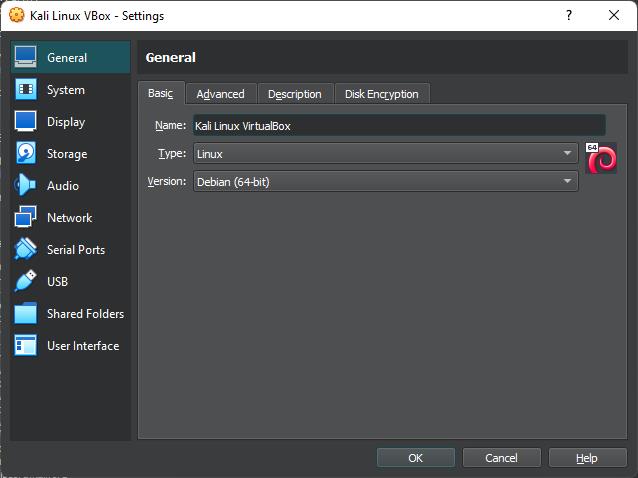
Task: Click the Debian 64-bit OS logo
Action: pos(601,158)
